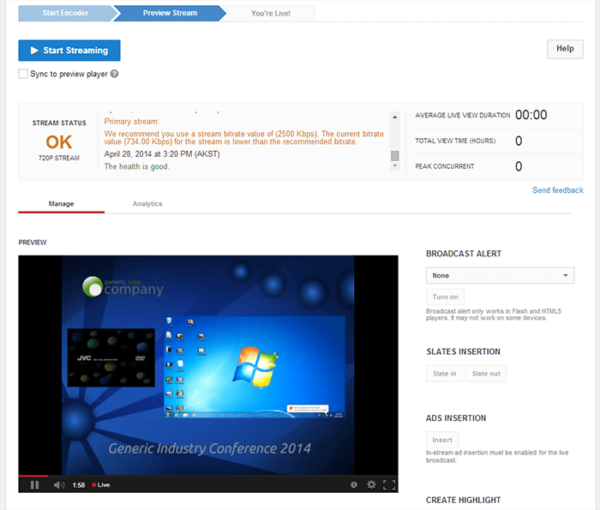Click the stream status scrollbar thumb
Image resolution: width=600 pixels, height=510 pixels.
395,156
